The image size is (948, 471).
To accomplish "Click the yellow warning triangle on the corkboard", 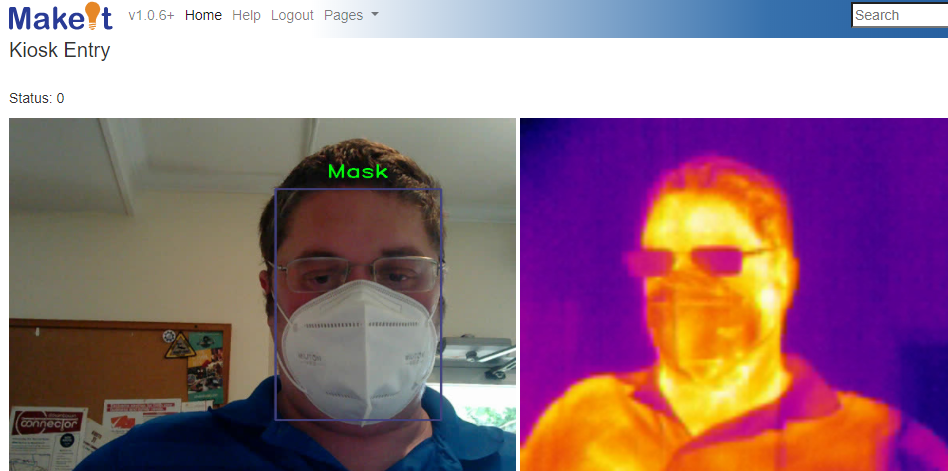I will pyautogui.click(x=180, y=345).
